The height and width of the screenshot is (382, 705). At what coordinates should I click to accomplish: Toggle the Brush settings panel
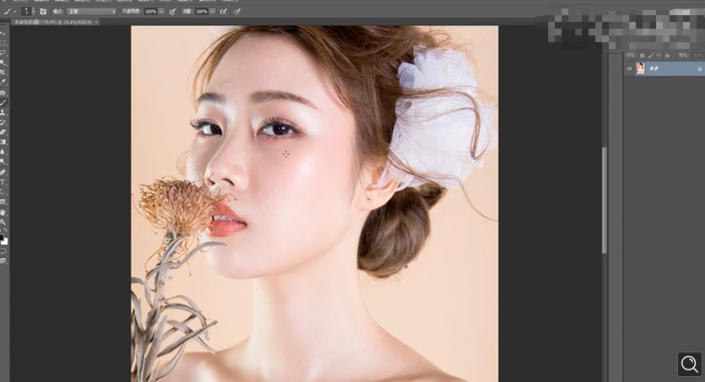pyautogui.click(x=43, y=11)
